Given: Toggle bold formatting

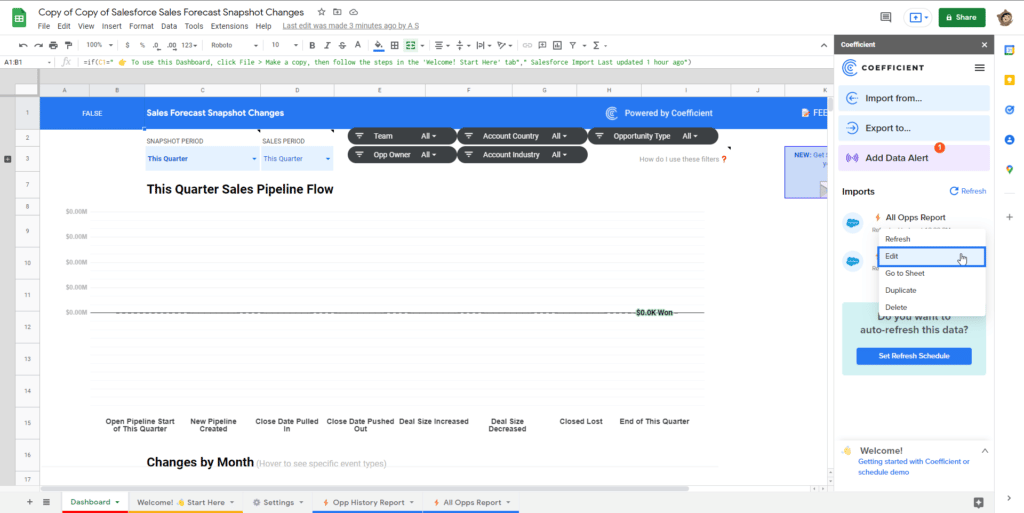Looking at the screenshot, I should point(312,45).
